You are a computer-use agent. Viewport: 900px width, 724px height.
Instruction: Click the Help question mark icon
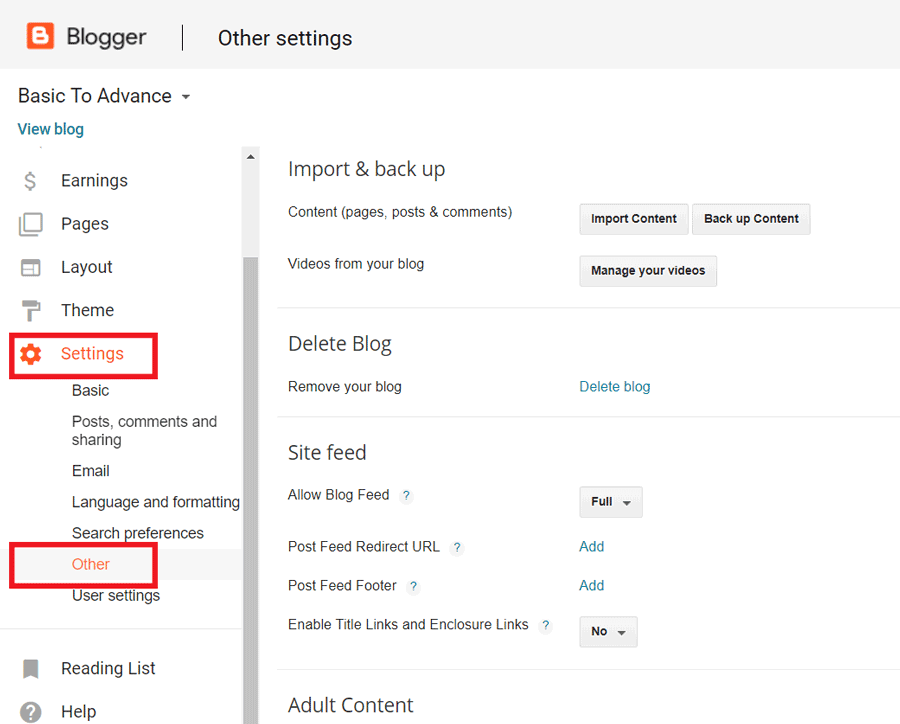pos(30,712)
